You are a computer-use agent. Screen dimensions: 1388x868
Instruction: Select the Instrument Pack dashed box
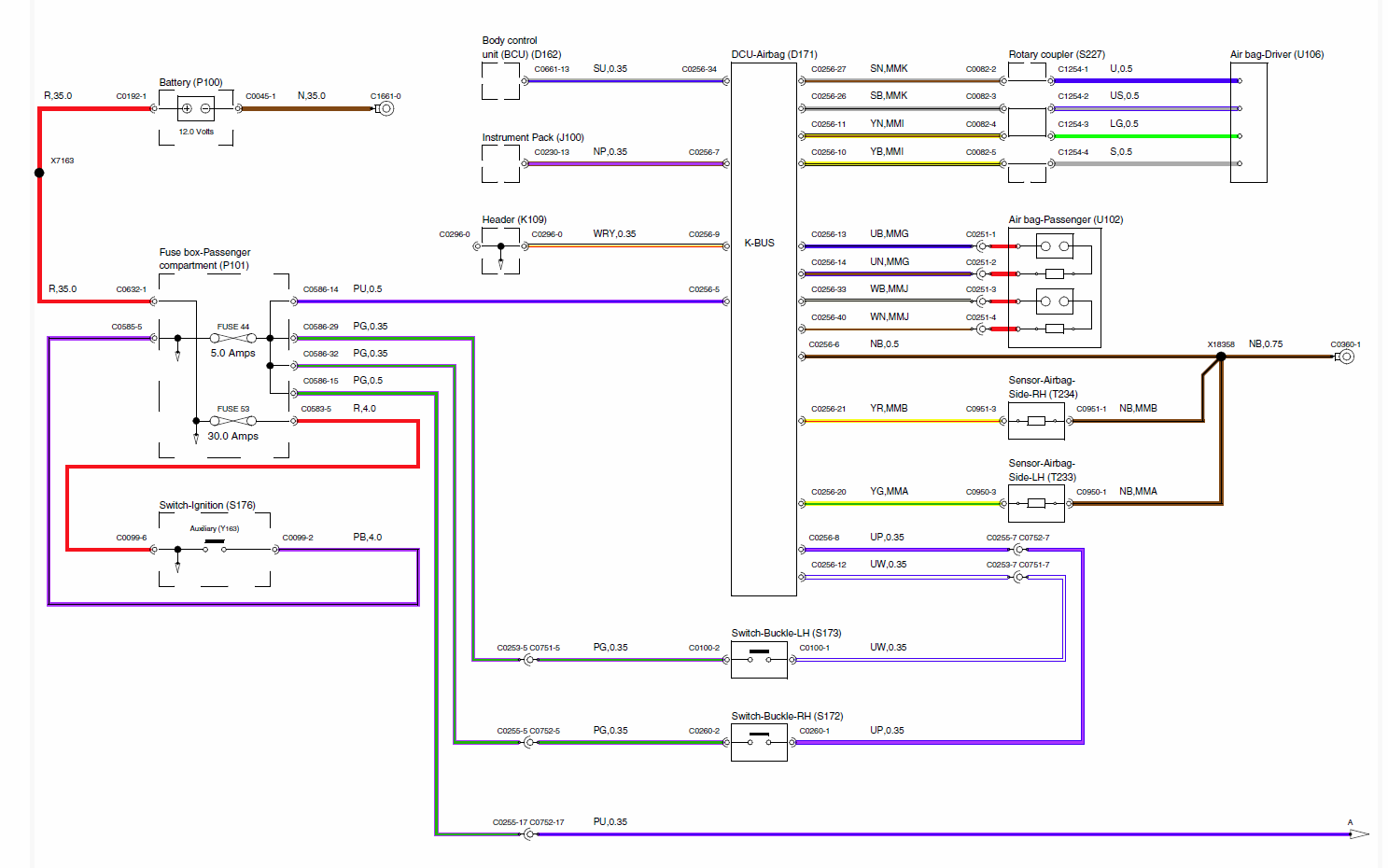(x=500, y=164)
